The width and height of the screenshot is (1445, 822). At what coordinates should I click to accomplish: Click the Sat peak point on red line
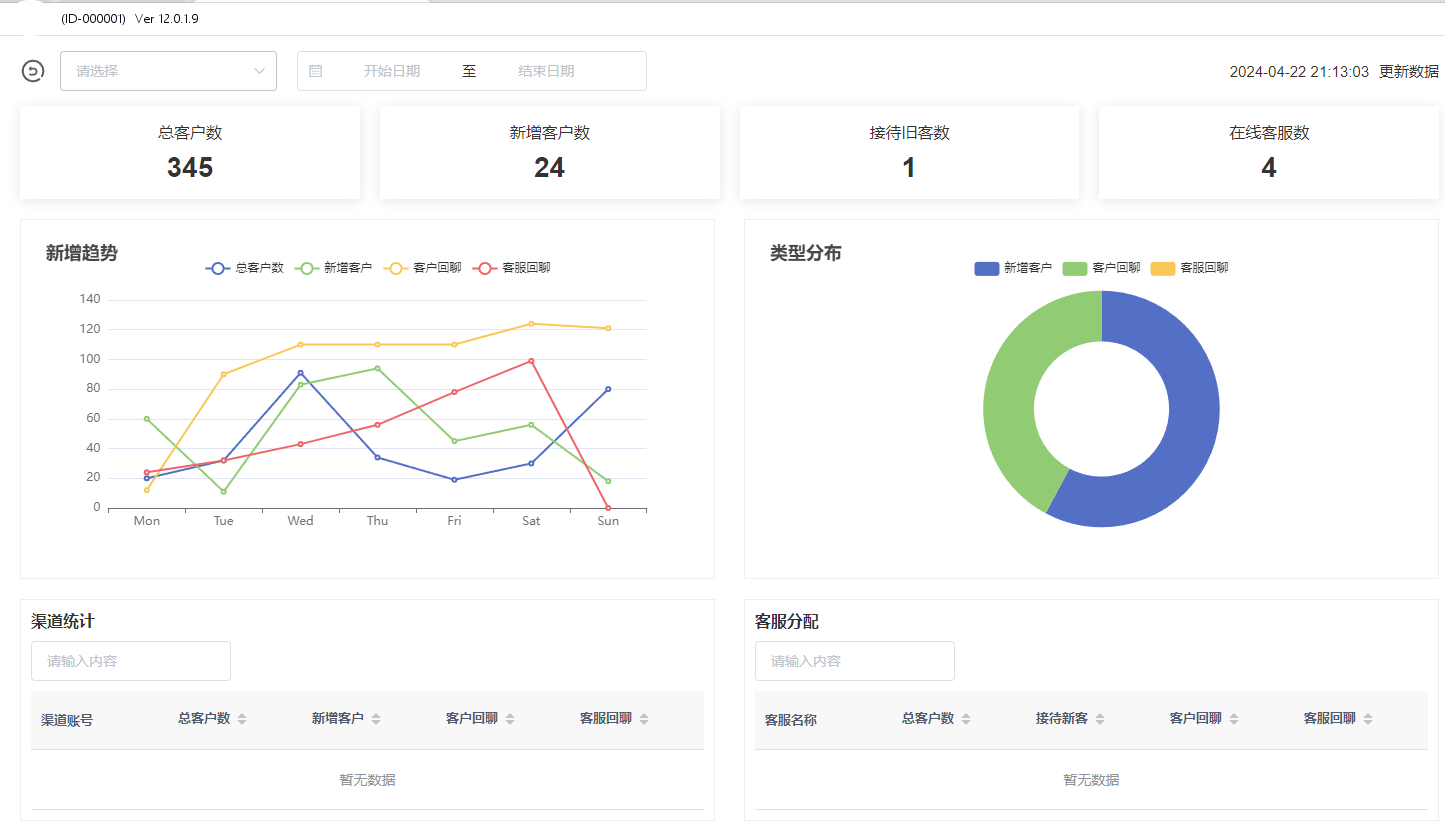pos(531,361)
